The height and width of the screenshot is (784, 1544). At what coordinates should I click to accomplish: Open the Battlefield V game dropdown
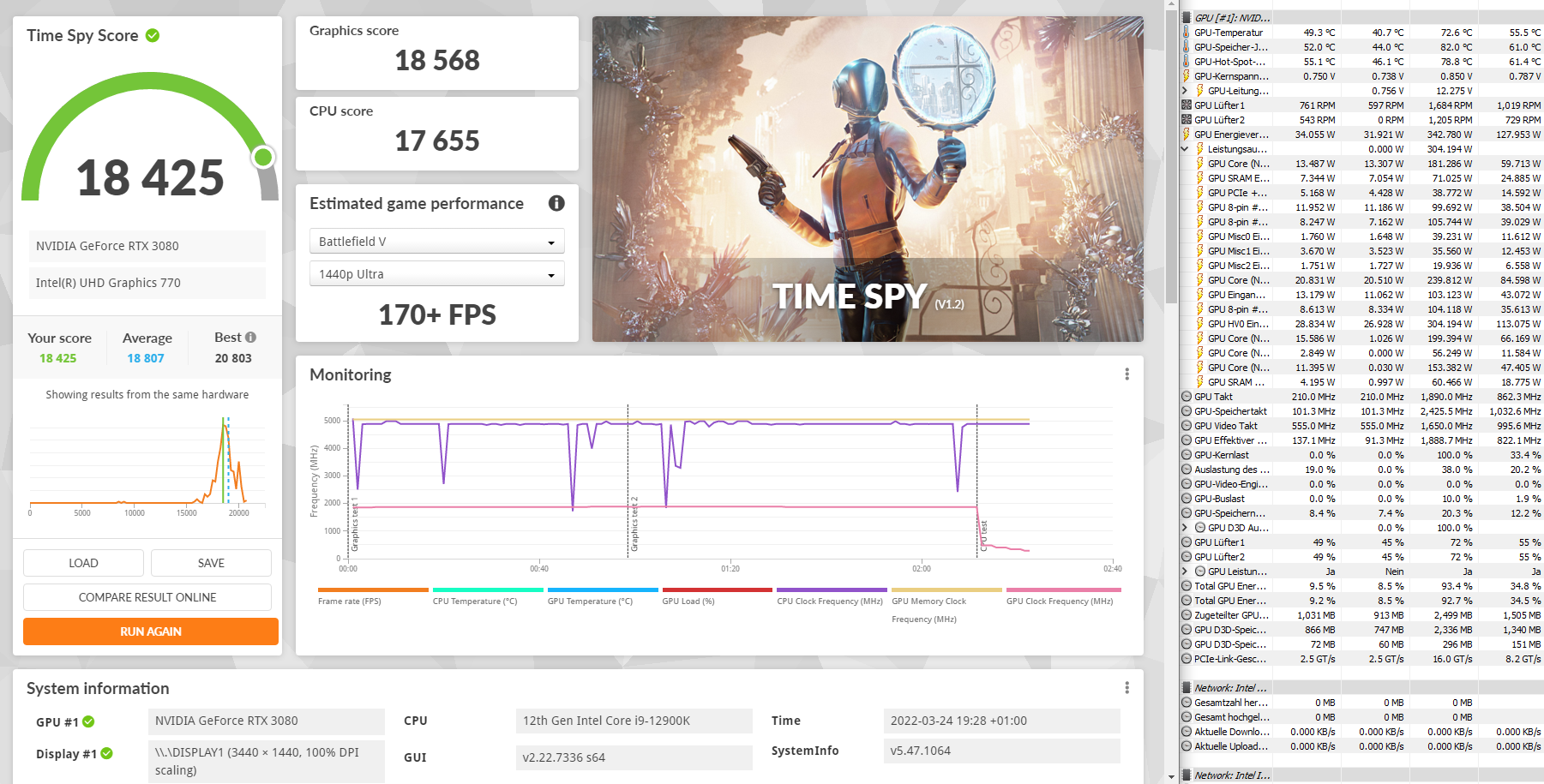pos(437,242)
